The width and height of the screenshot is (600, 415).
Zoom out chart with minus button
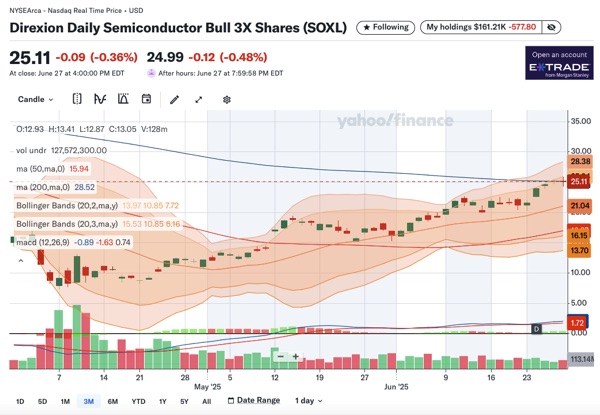pos(282,356)
